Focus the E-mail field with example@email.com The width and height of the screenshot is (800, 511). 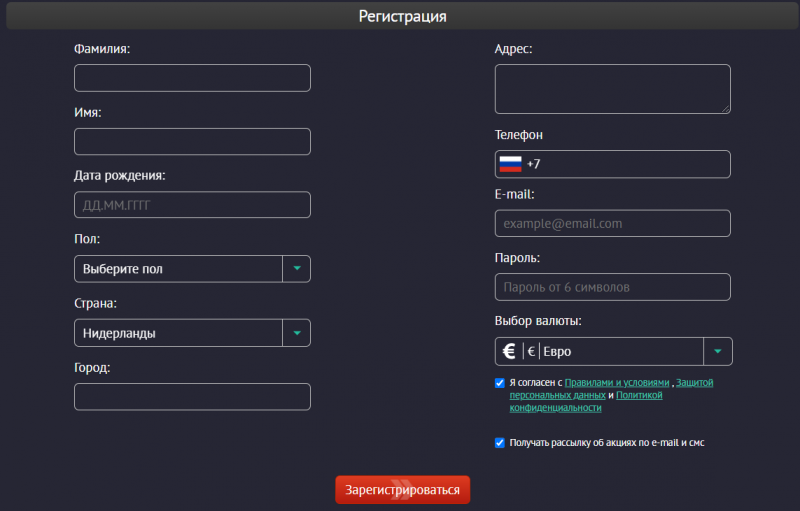pos(613,223)
